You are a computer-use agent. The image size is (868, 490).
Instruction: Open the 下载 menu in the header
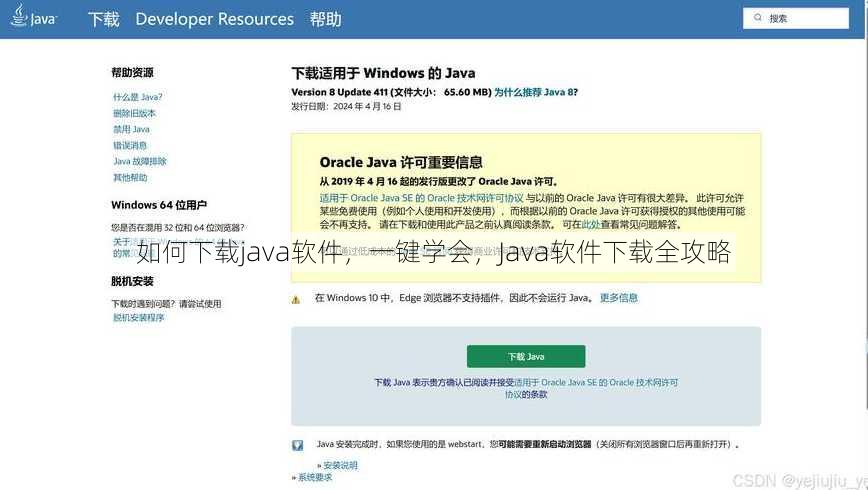click(x=104, y=19)
